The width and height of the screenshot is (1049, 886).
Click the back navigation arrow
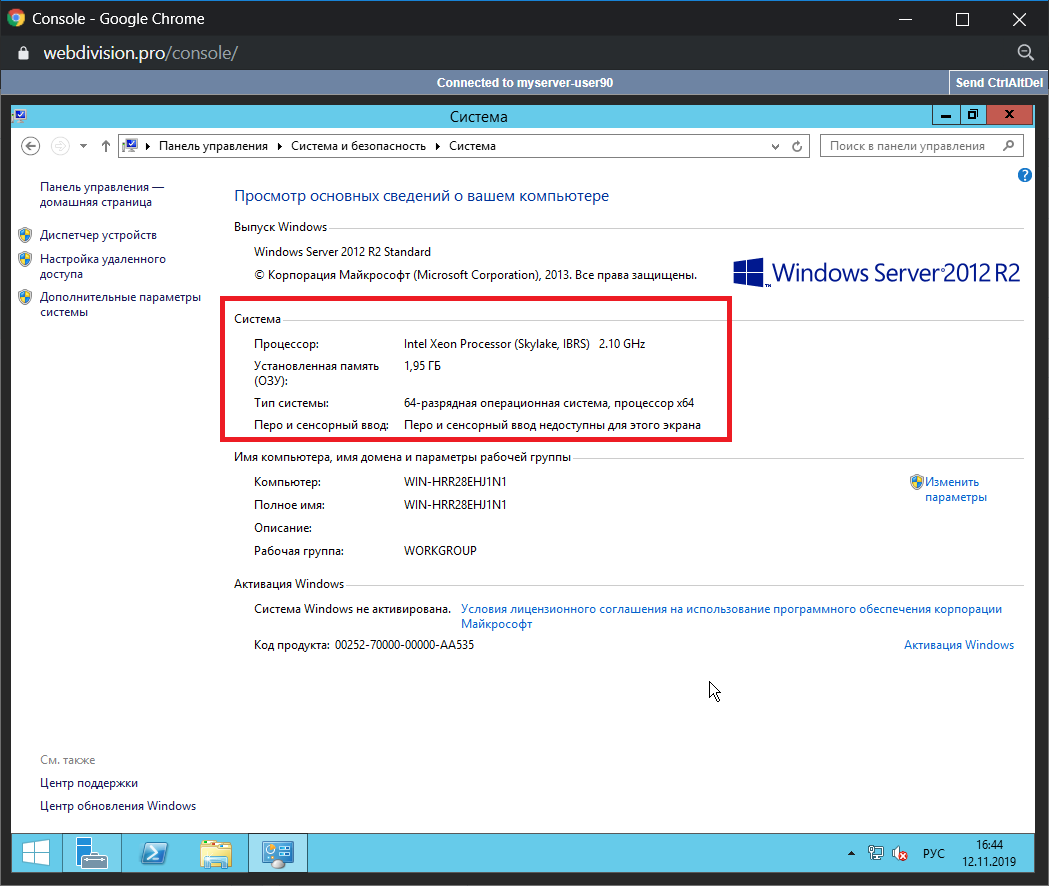coord(31,146)
